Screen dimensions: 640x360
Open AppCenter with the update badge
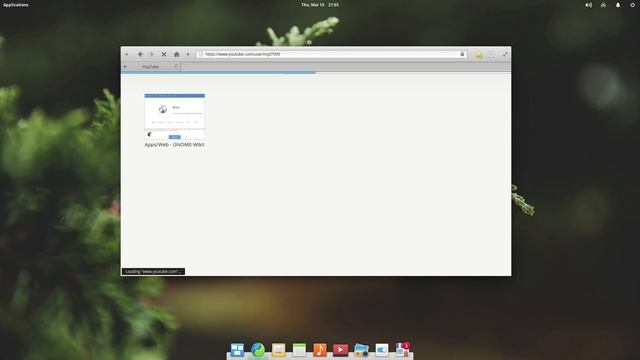[x=402, y=350]
